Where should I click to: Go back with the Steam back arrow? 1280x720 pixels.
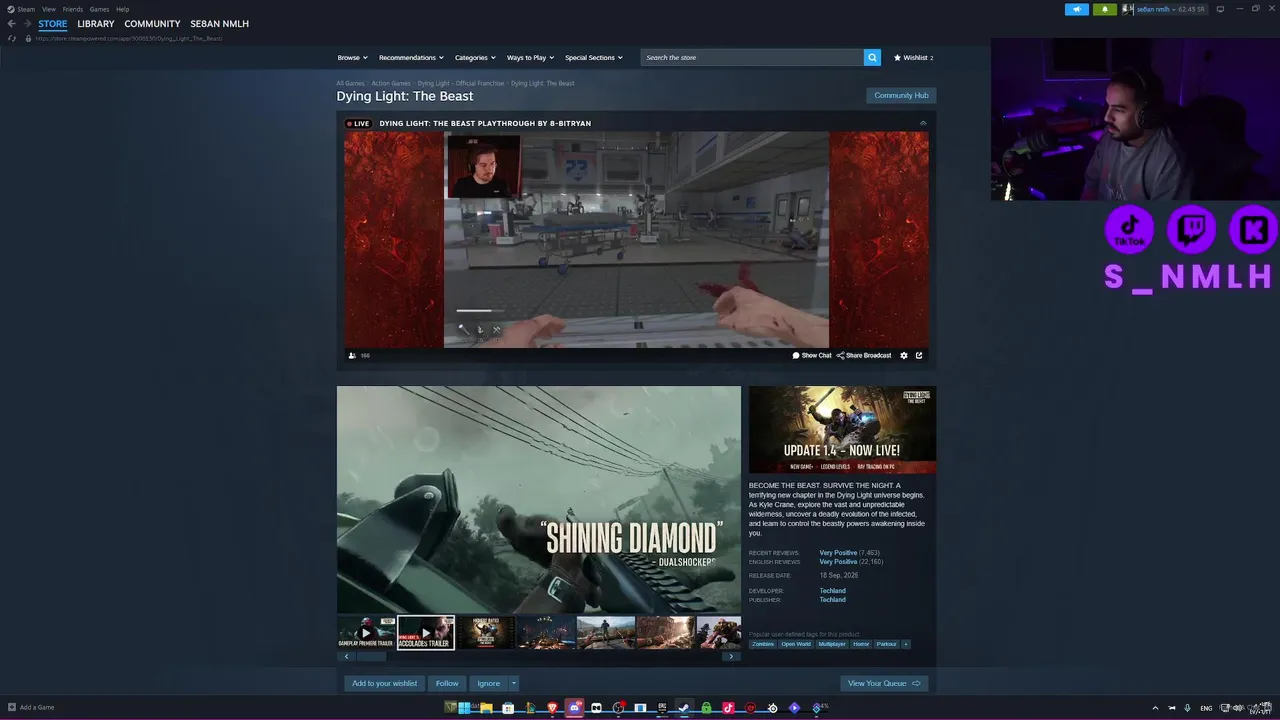click(12, 23)
